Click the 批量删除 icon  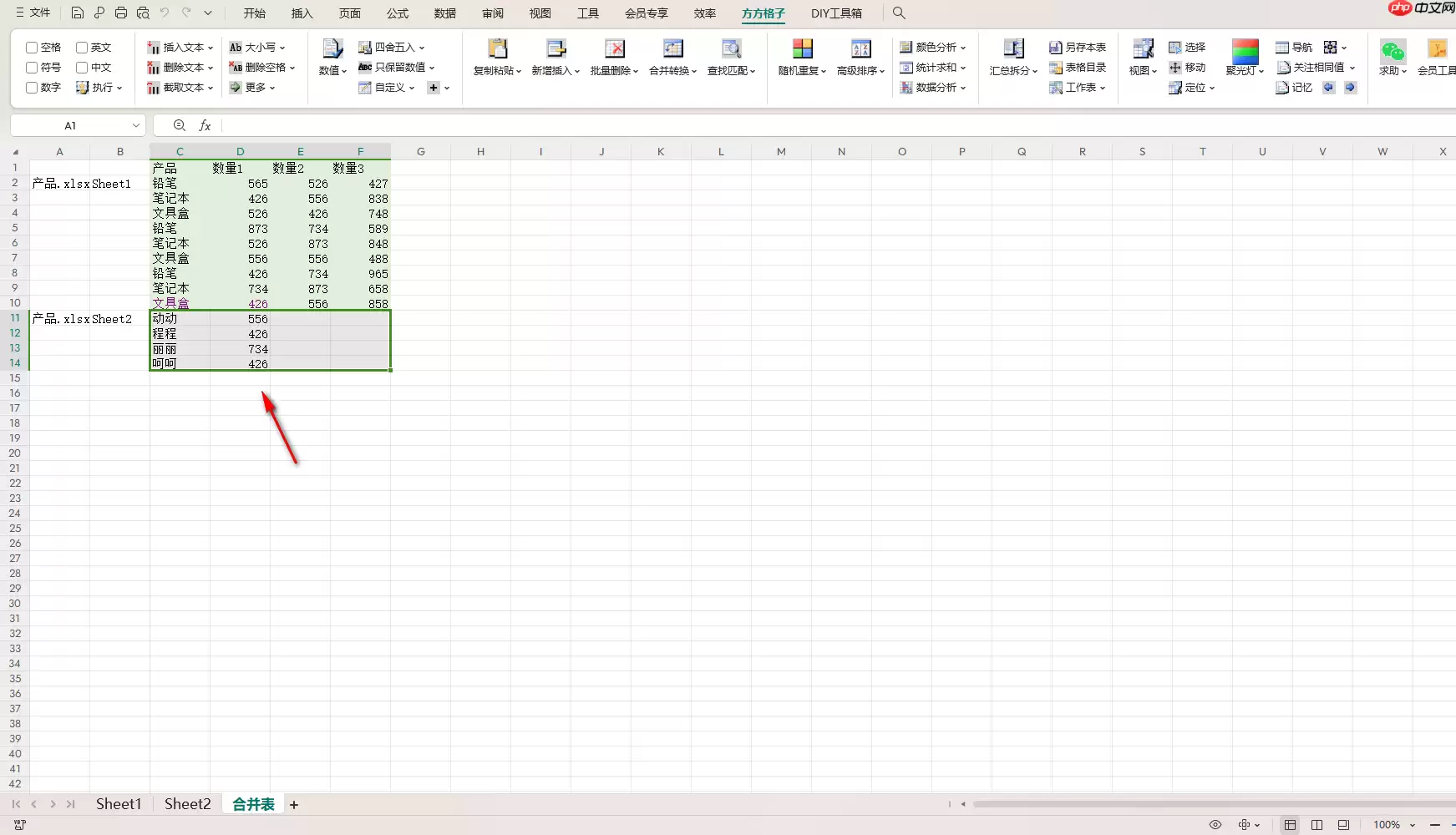click(614, 48)
